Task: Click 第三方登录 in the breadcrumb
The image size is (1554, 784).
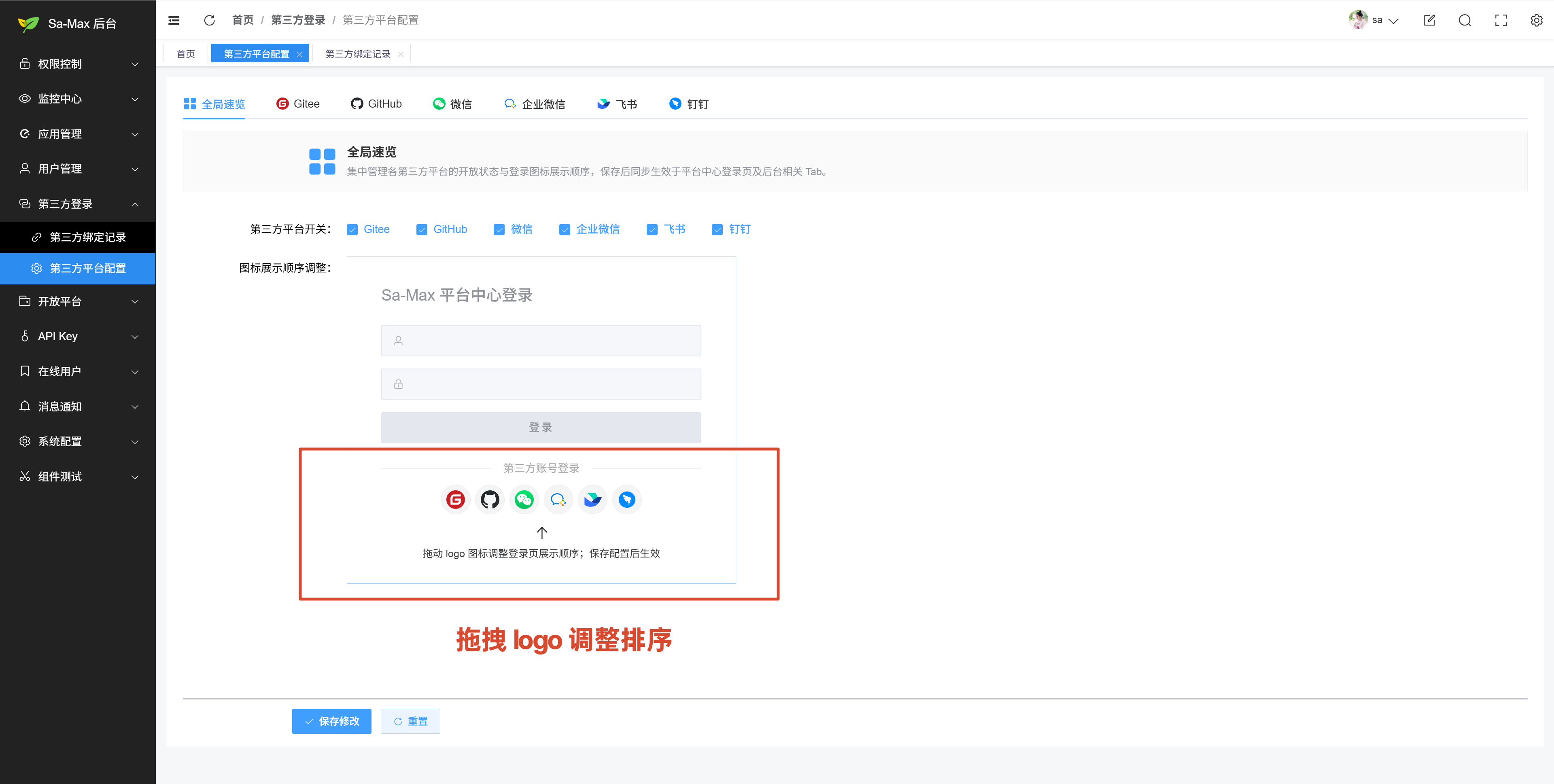Action: pos(298,20)
